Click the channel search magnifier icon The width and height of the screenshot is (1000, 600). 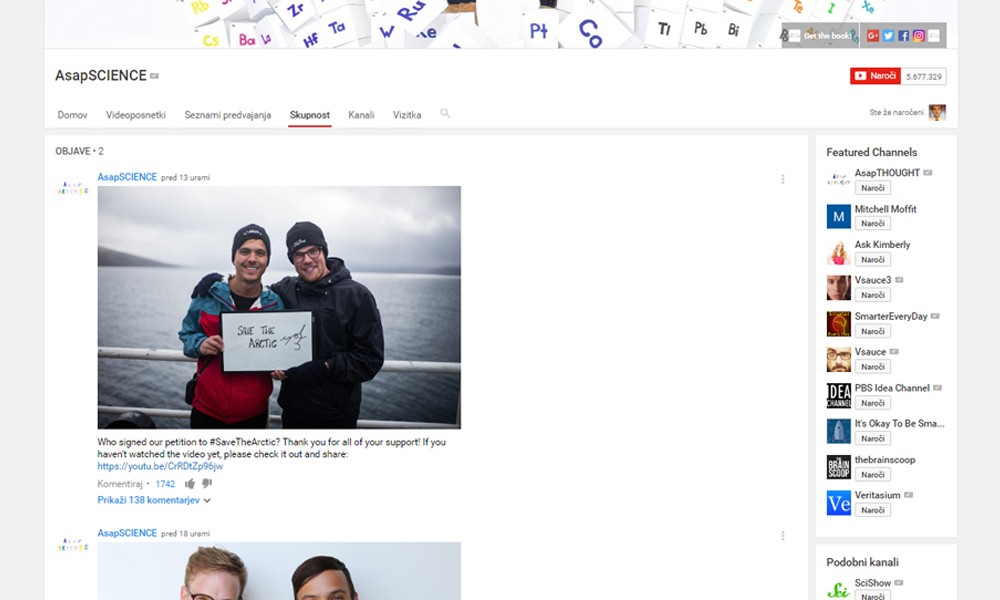445,113
